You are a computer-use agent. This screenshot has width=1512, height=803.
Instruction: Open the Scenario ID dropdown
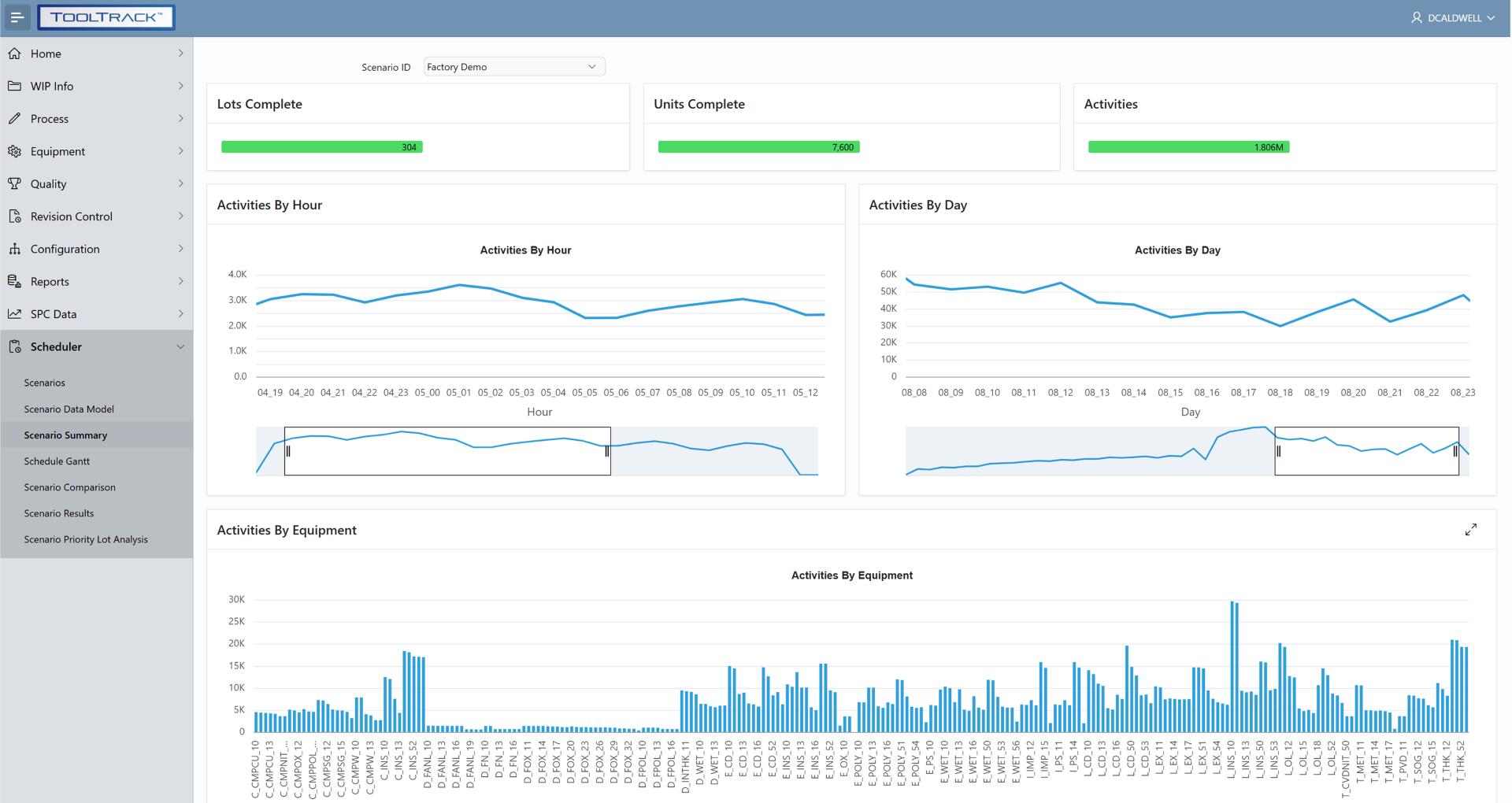tap(513, 67)
